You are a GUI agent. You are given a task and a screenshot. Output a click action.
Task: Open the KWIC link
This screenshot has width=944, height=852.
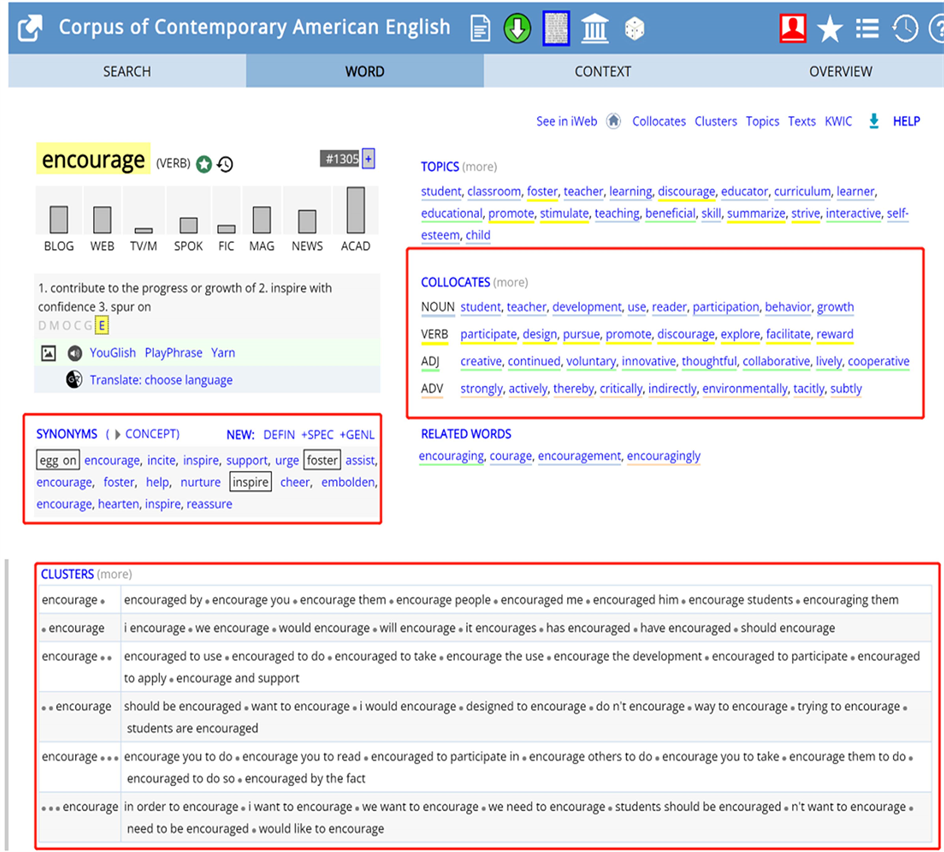click(x=838, y=121)
